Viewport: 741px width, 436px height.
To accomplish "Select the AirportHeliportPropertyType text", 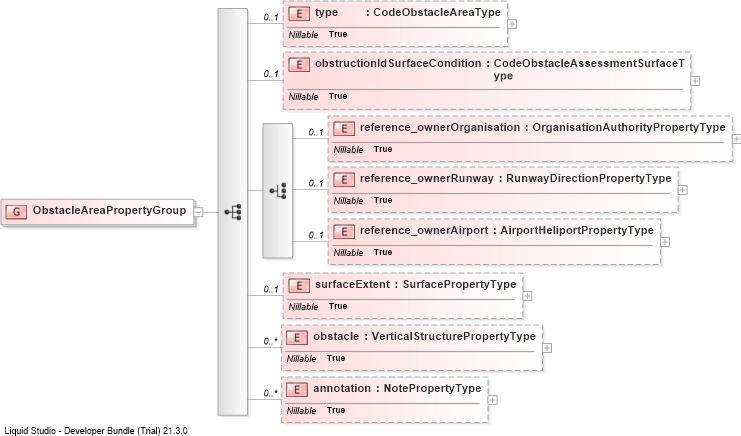I will coord(577,231).
